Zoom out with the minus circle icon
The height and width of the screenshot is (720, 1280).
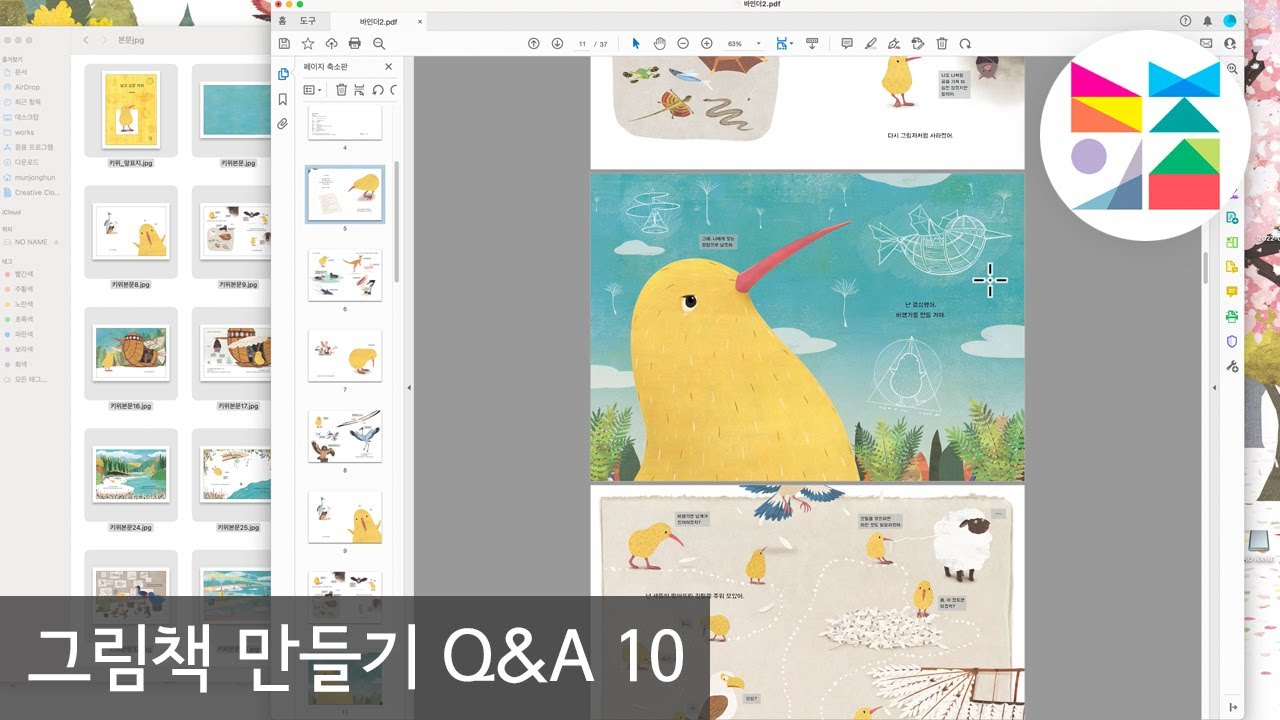683,44
